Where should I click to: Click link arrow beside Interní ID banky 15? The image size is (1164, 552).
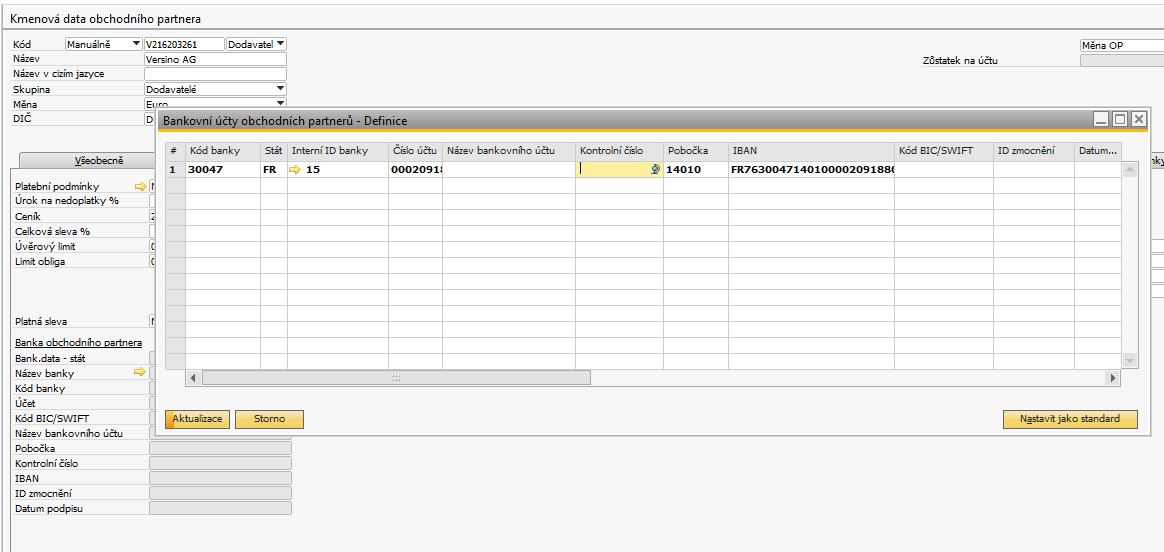coord(295,170)
